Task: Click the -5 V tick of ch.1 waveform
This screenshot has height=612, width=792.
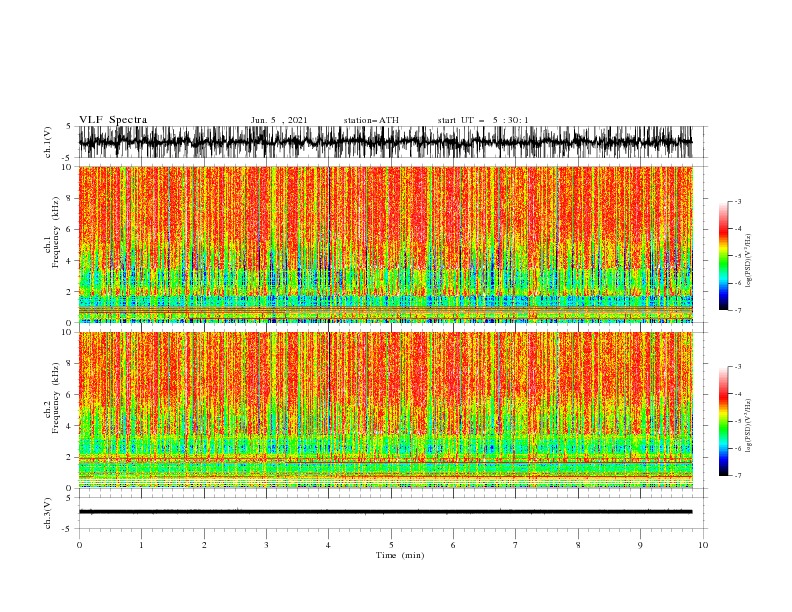Action: click(68, 158)
